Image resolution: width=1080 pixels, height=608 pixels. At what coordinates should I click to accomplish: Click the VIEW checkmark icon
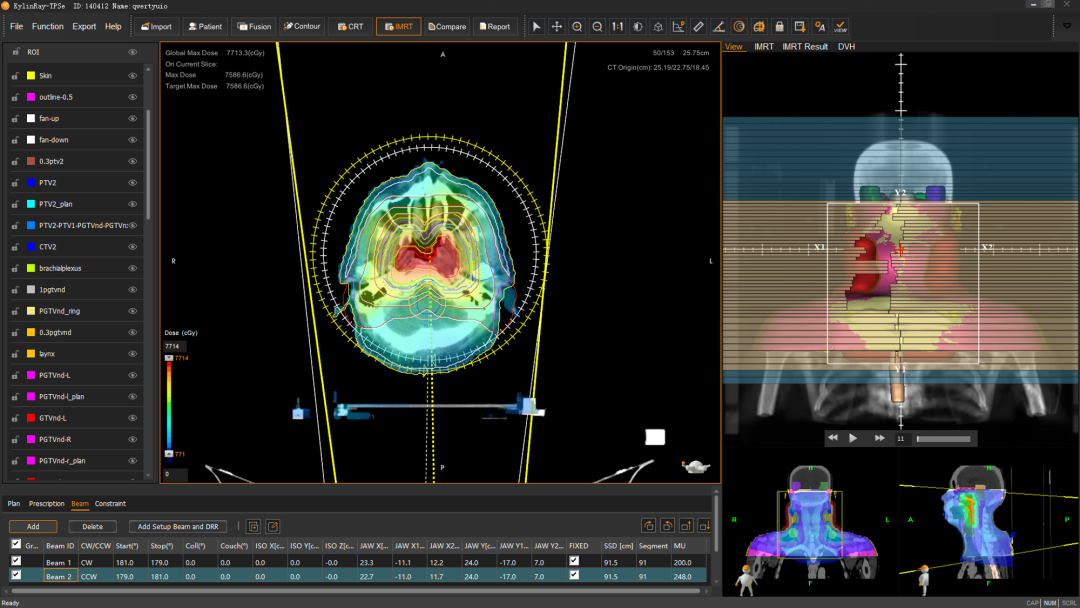tap(840, 26)
